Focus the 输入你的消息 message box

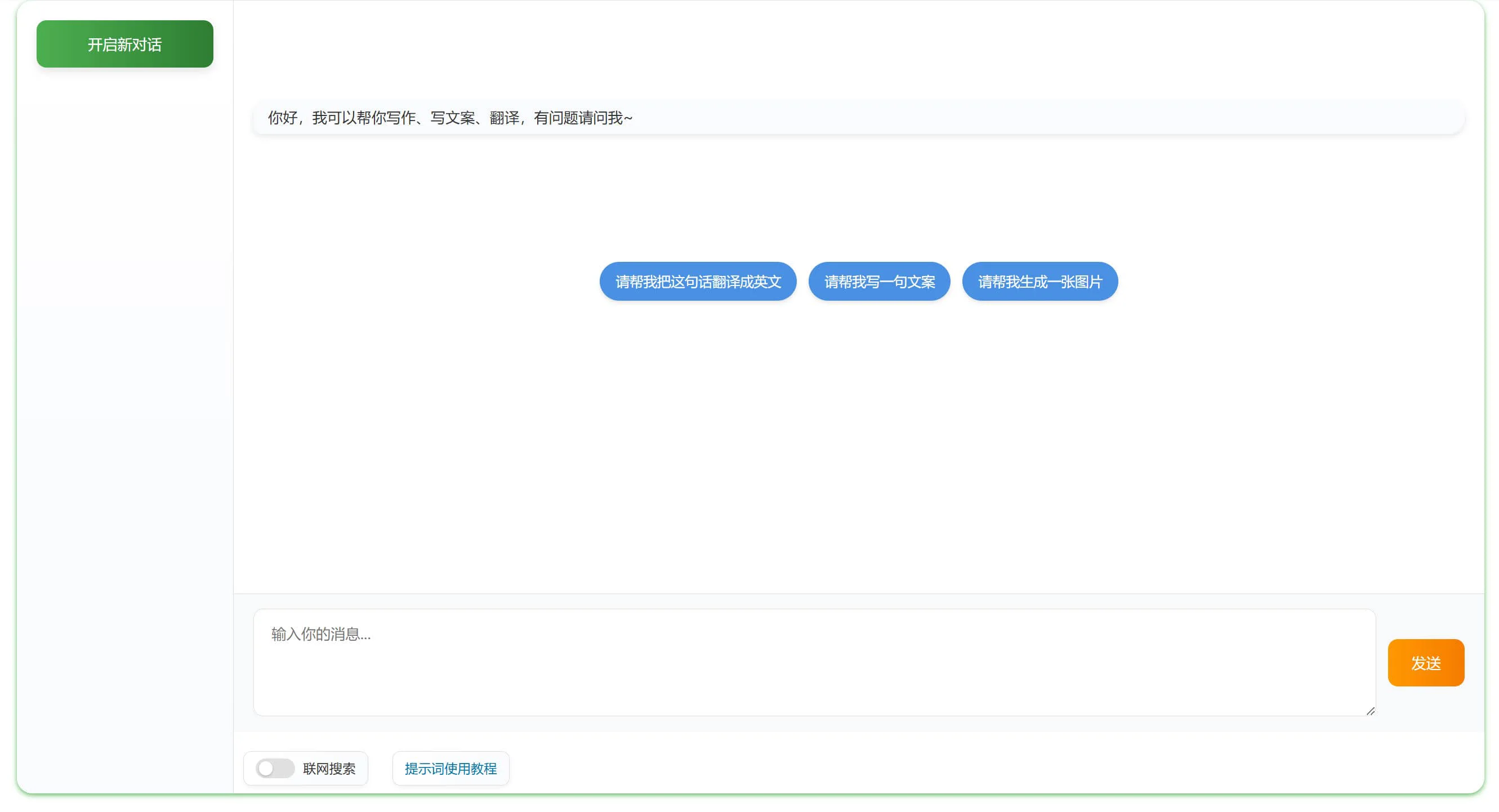pyautogui.click(x=814, y=662)
